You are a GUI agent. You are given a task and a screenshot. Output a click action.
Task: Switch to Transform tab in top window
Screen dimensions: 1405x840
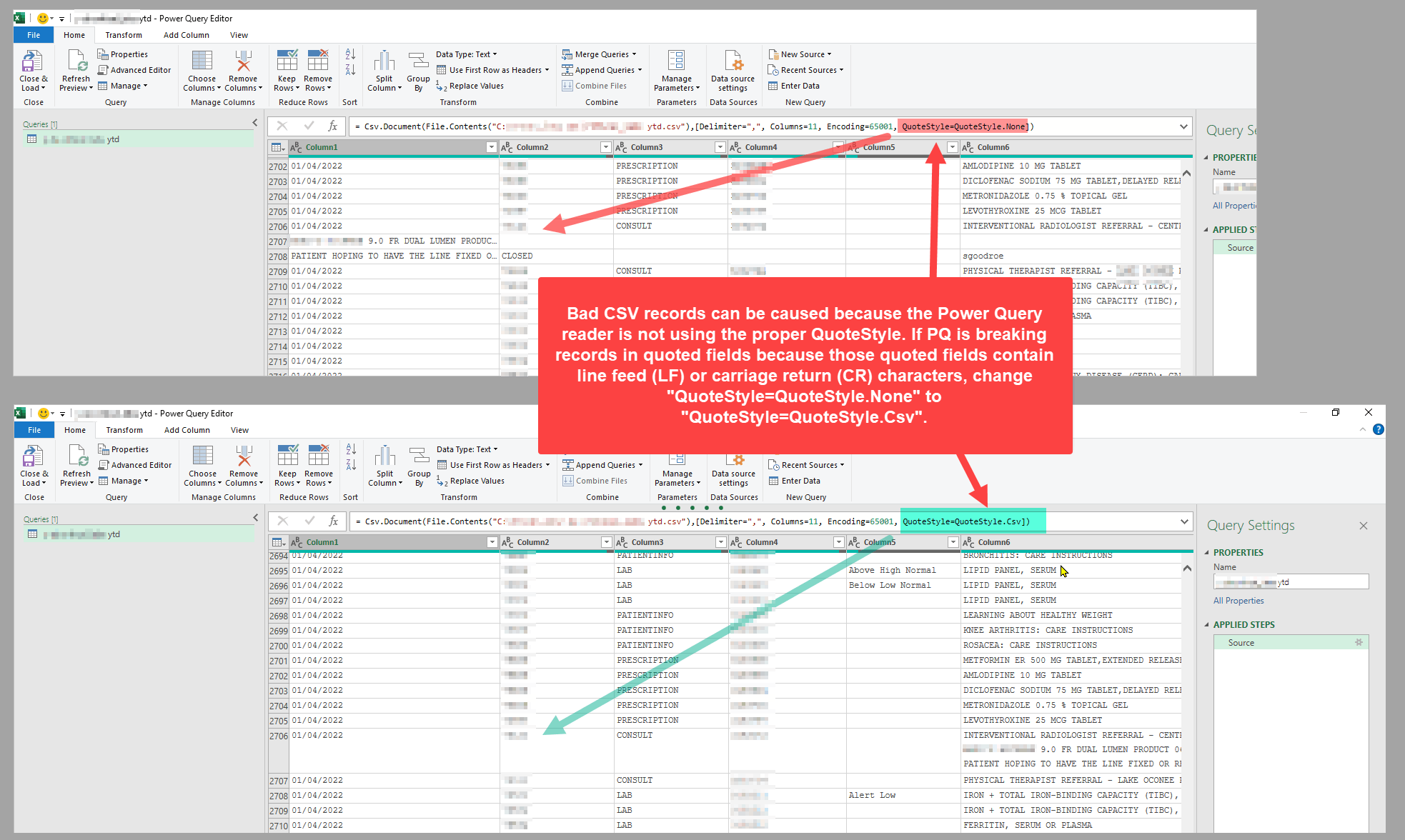point(124,35)
